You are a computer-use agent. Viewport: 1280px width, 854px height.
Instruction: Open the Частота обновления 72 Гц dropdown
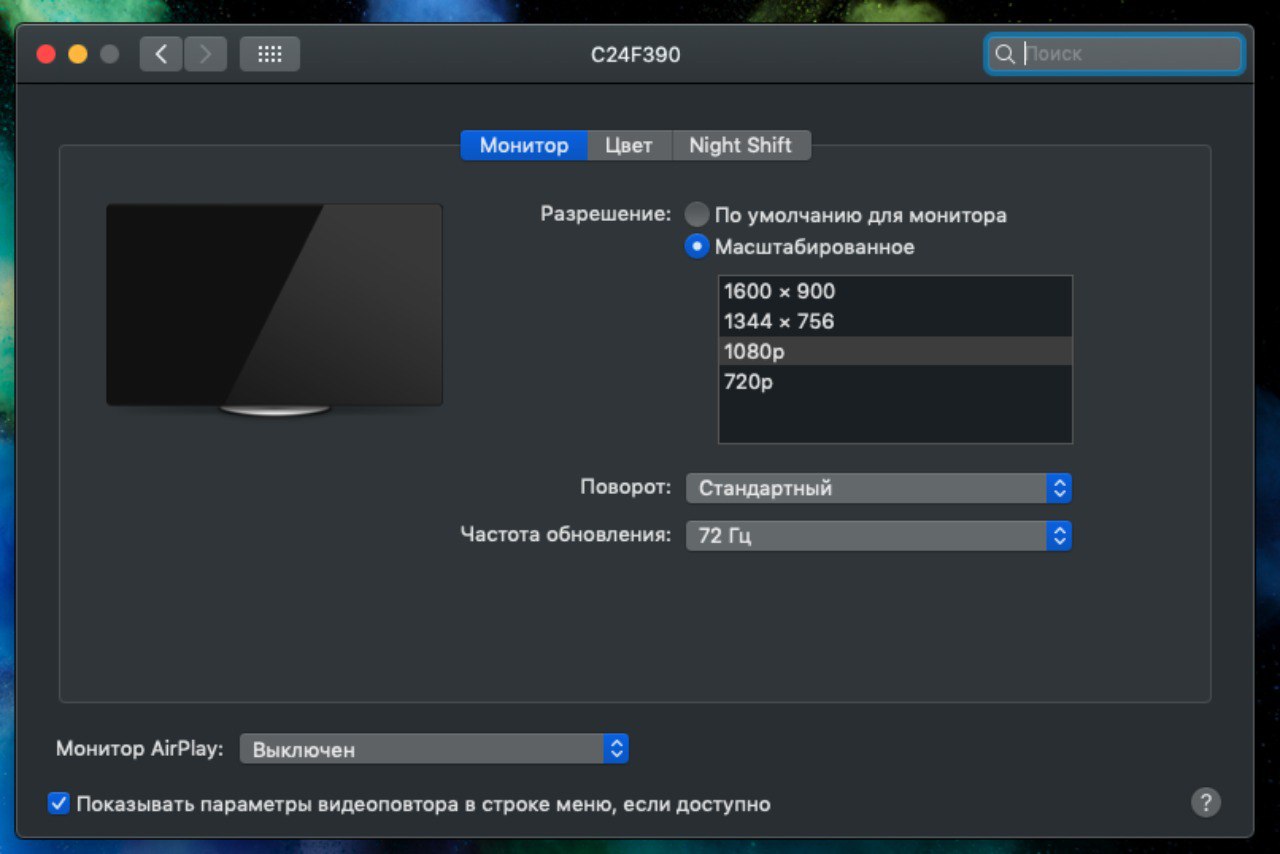pyautogui.click(x=879, y=536)
